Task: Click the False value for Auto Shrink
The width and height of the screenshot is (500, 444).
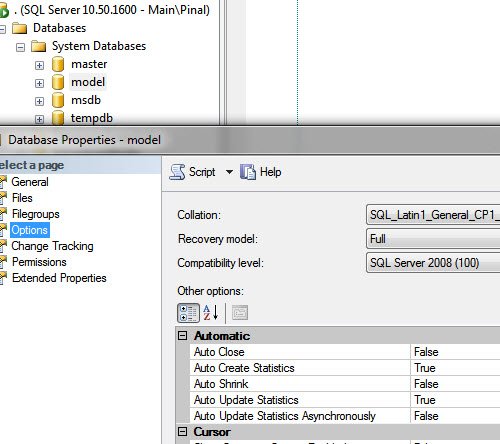Action: click(426, 384)
